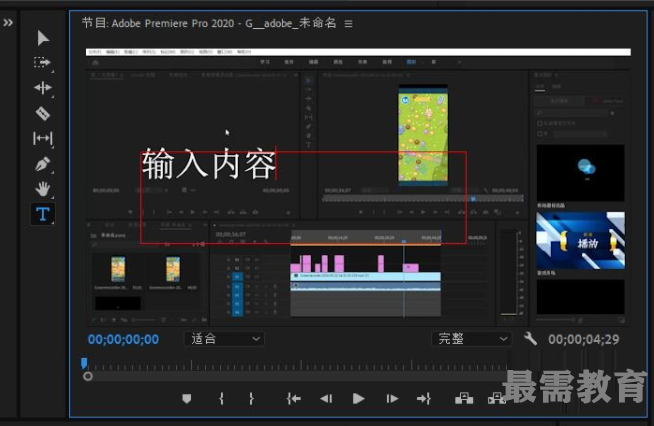Expand the collapsed panel with double chevron
This screenshot has height=426, width=654.
8,22
